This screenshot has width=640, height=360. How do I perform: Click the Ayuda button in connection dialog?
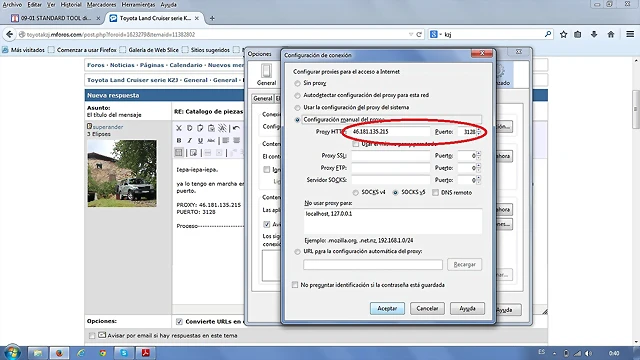coord(467,309)
